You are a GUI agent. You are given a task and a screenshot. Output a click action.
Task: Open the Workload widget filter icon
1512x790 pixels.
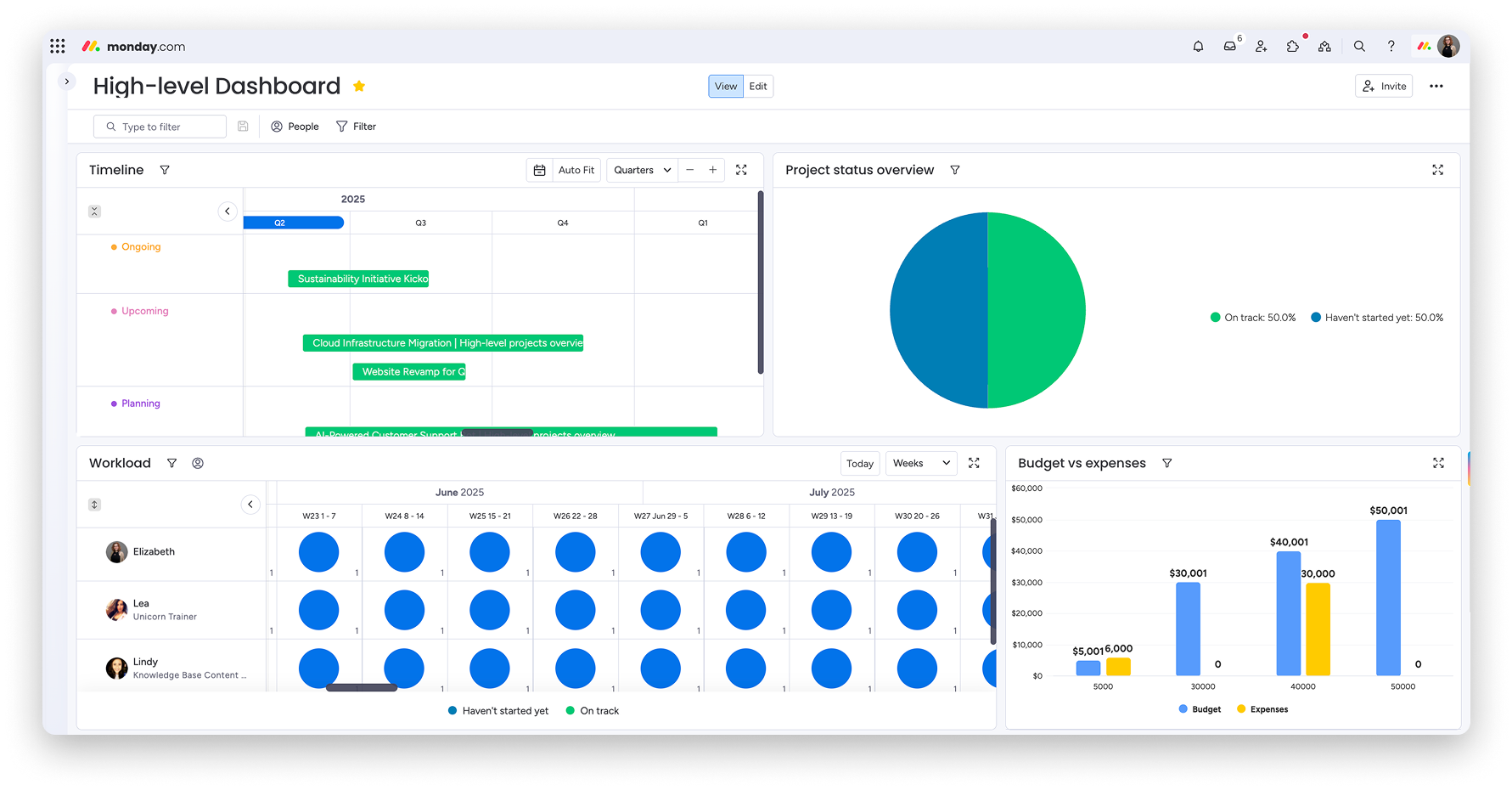pos(171,463)
